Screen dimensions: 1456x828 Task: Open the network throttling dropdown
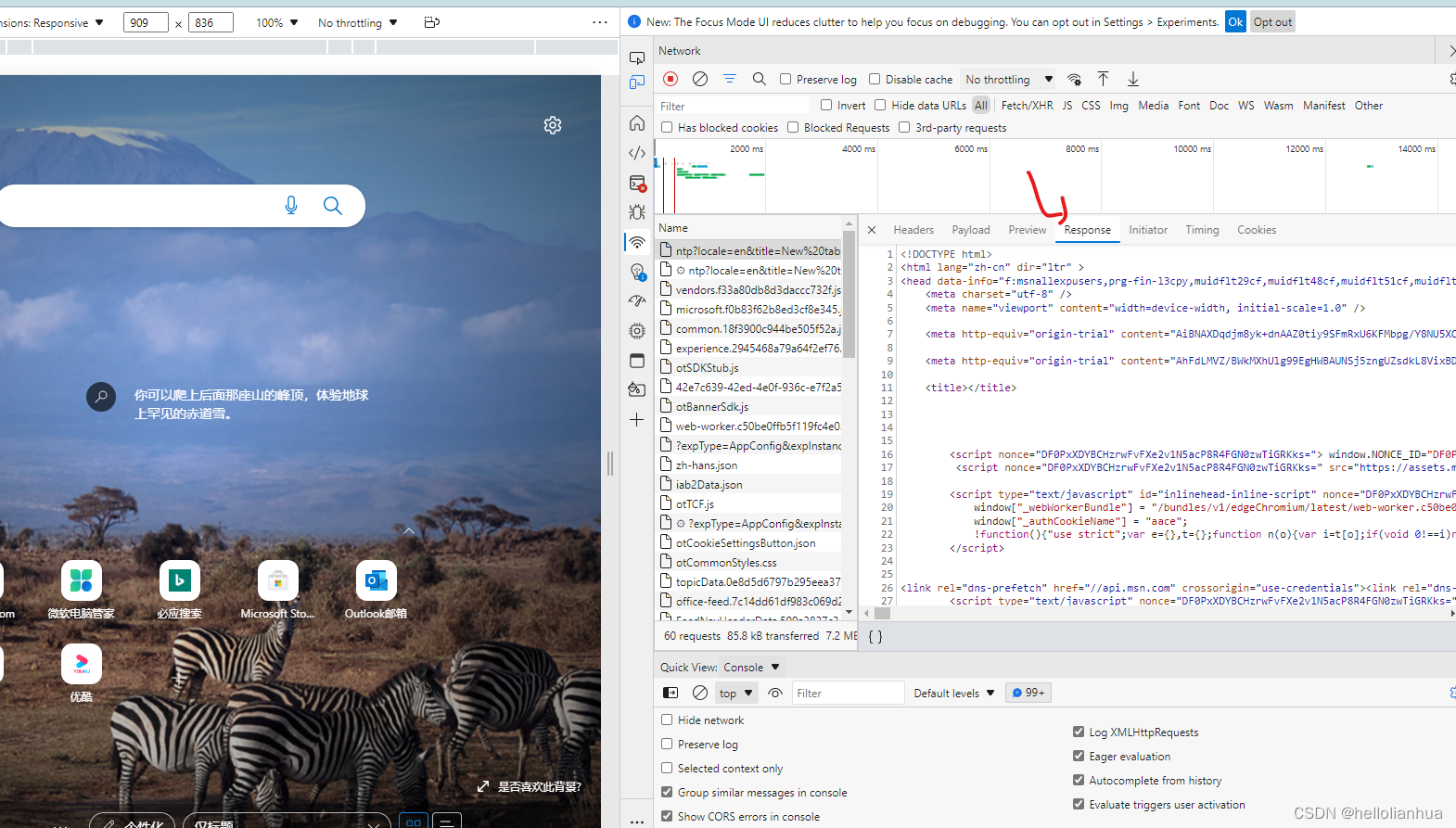tap(1008, 80)
